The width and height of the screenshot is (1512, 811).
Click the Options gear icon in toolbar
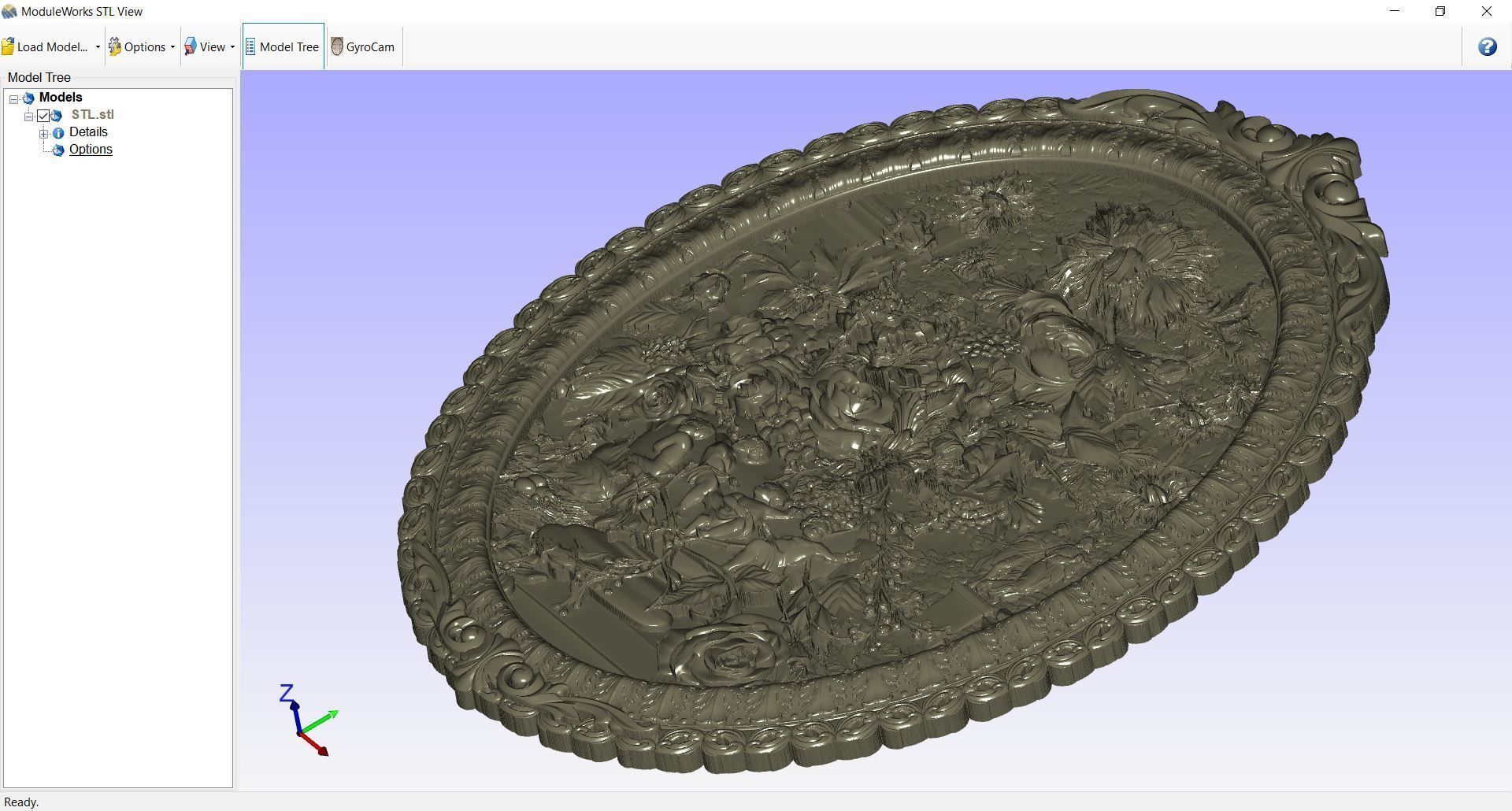[115, 47]
